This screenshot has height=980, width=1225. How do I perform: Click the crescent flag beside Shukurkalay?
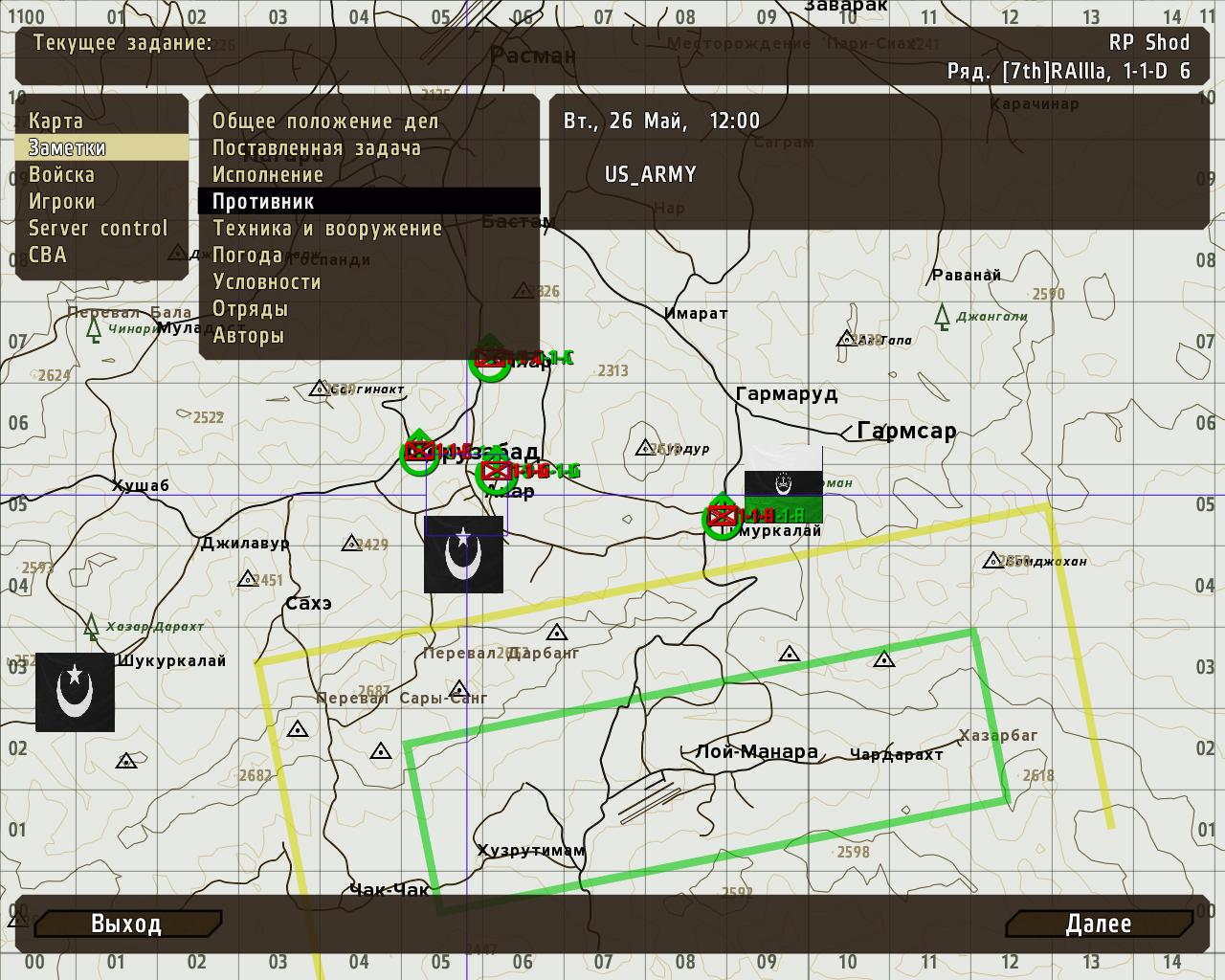tap(75, 692)
